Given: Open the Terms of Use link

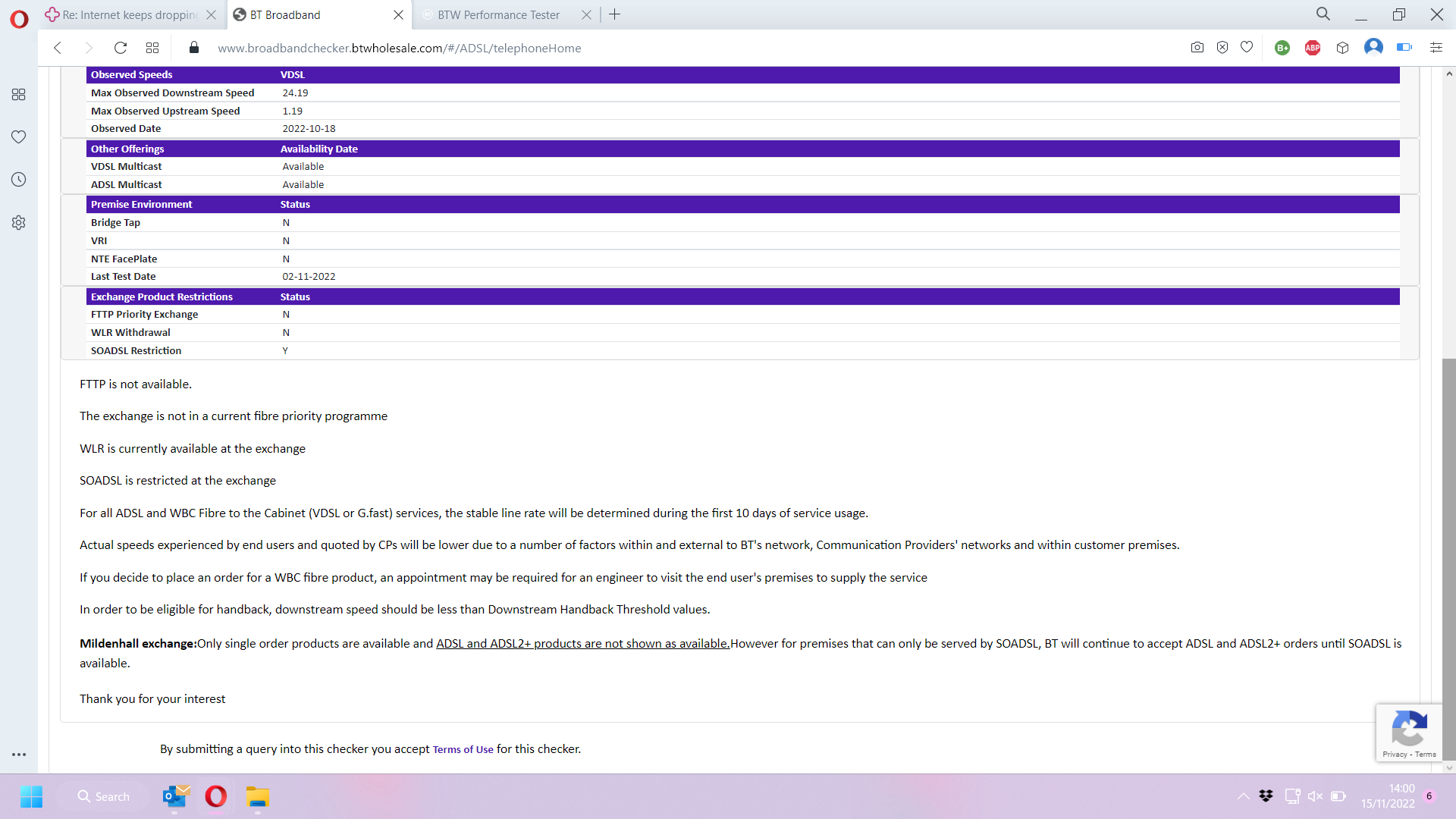Looking at the screenshot, I should [463, 749].
